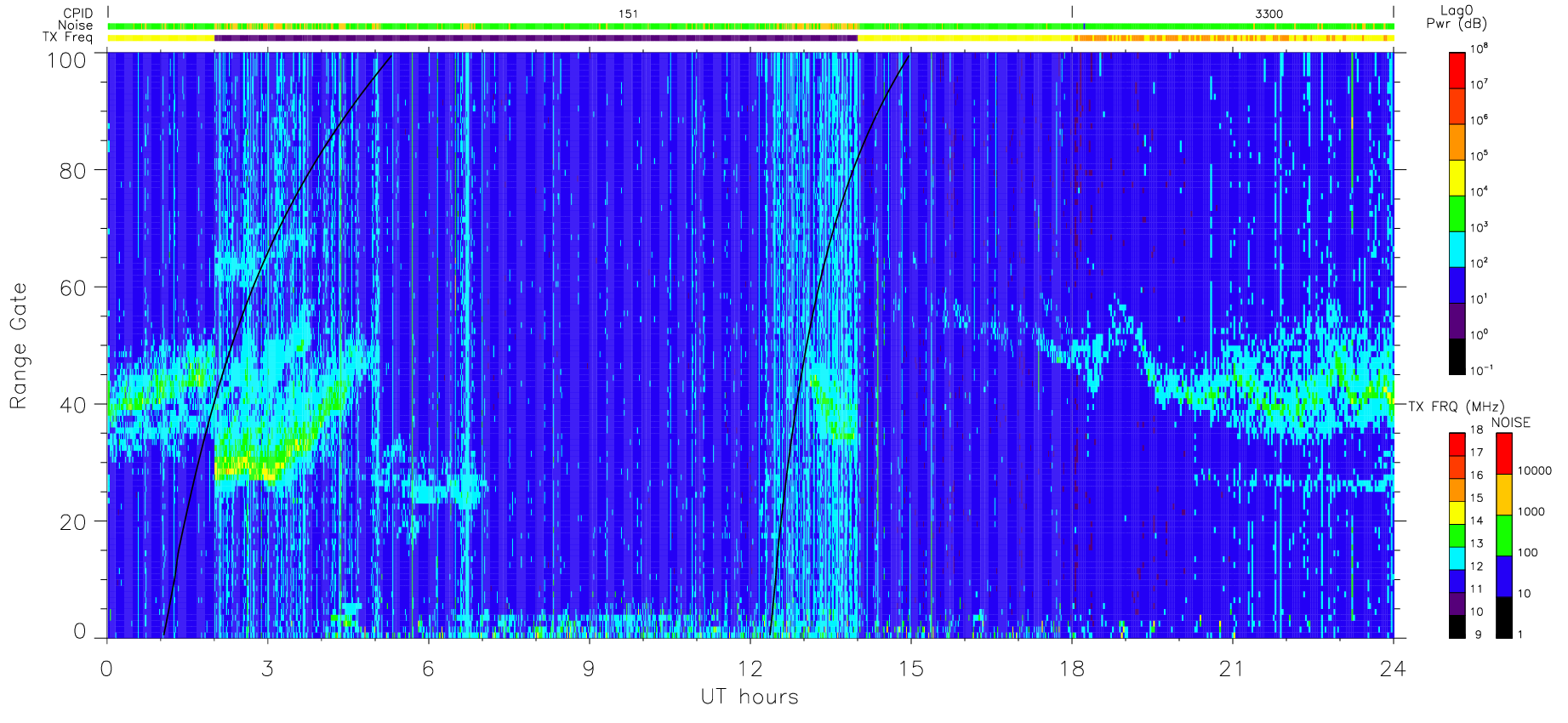Pick the red segment of the Lag0 power colorbar
Viewport: 1568px width, 723px height.
(x=1457, y=71)
